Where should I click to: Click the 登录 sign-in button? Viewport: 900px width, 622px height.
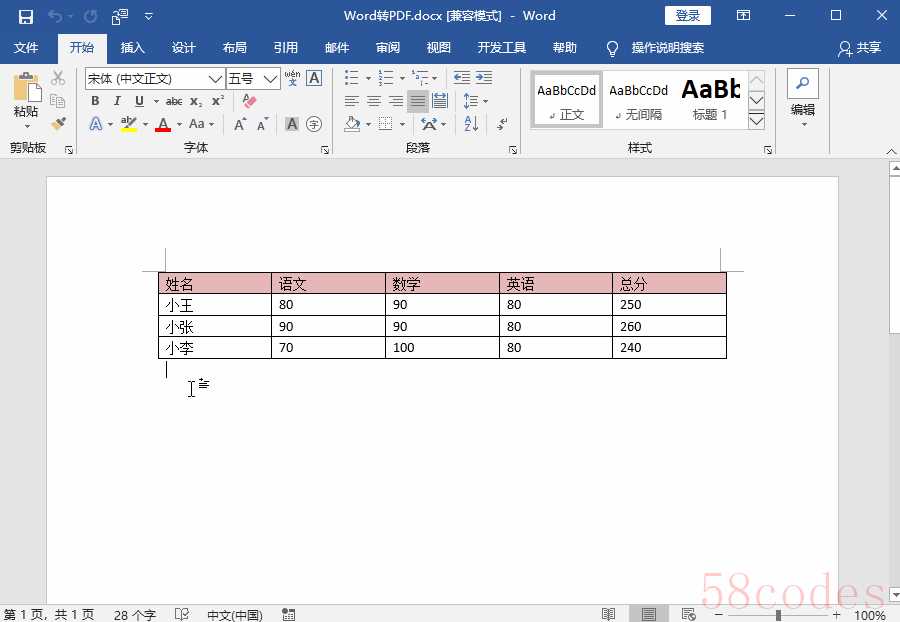coord(687,16)
